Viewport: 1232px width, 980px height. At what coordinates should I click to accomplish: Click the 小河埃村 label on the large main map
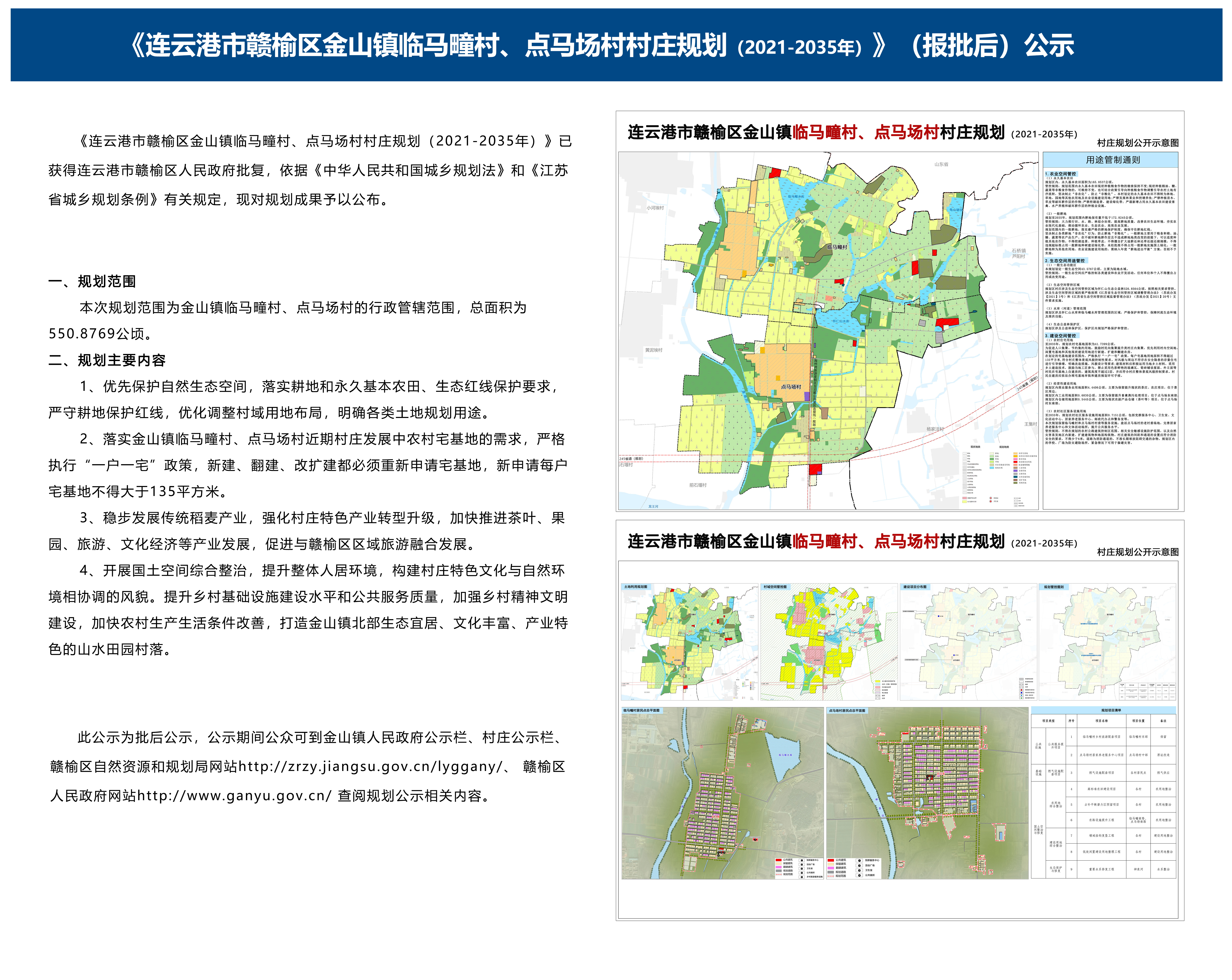click(x=655, y=208)
